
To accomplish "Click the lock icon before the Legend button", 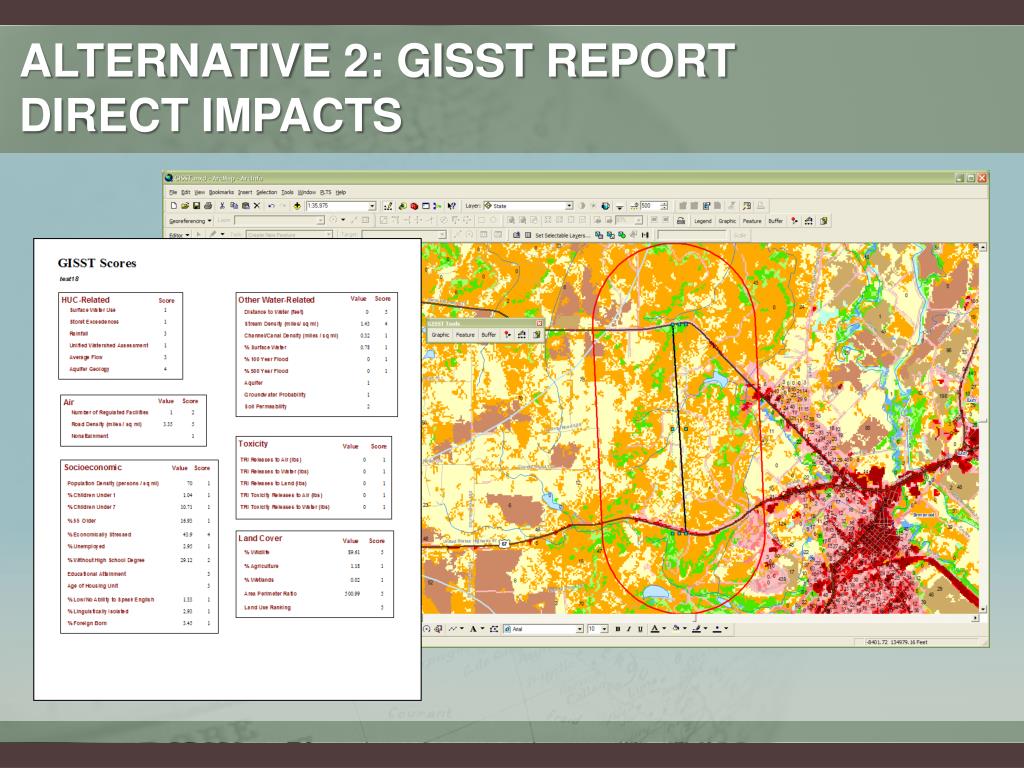I will 680,221.
